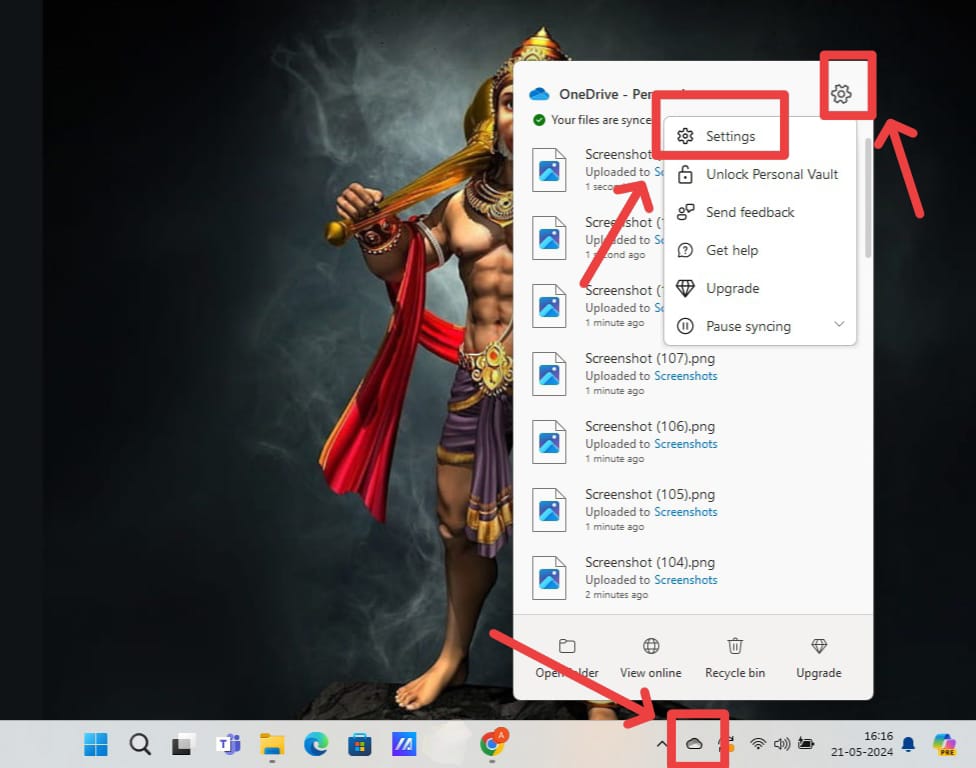This screenshot has height=768, width=976.
Task: Open the purple slashes app on taskbar
Action: coord(403,744)
